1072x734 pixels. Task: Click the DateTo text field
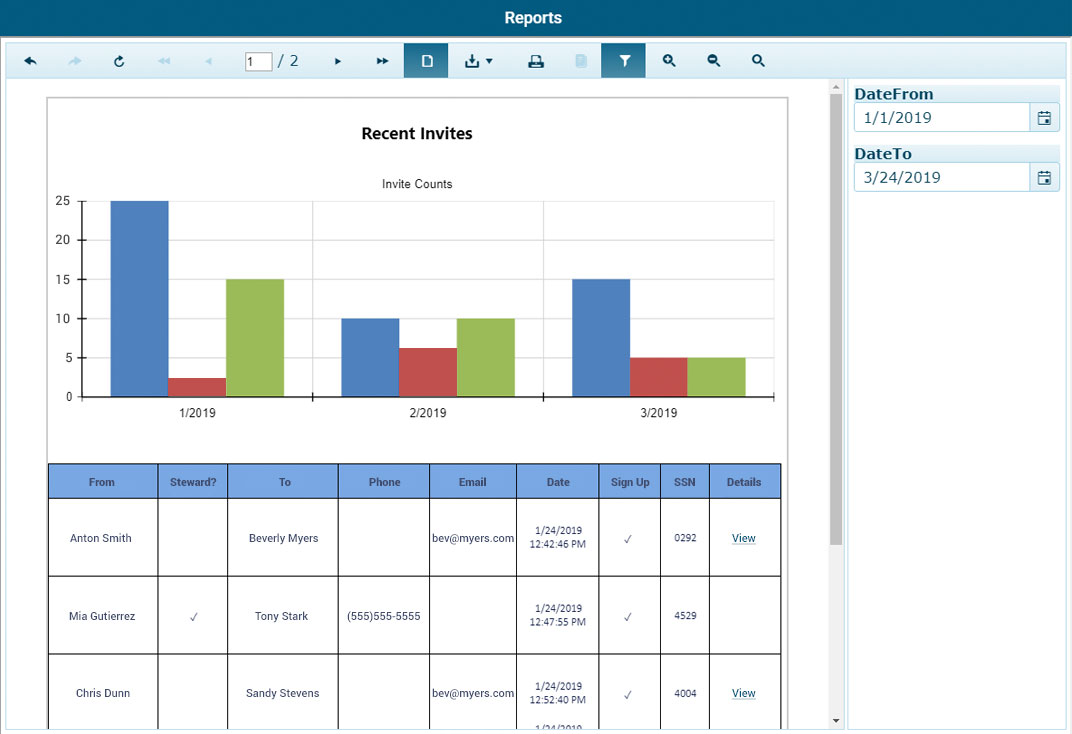[x=941, y=178]
